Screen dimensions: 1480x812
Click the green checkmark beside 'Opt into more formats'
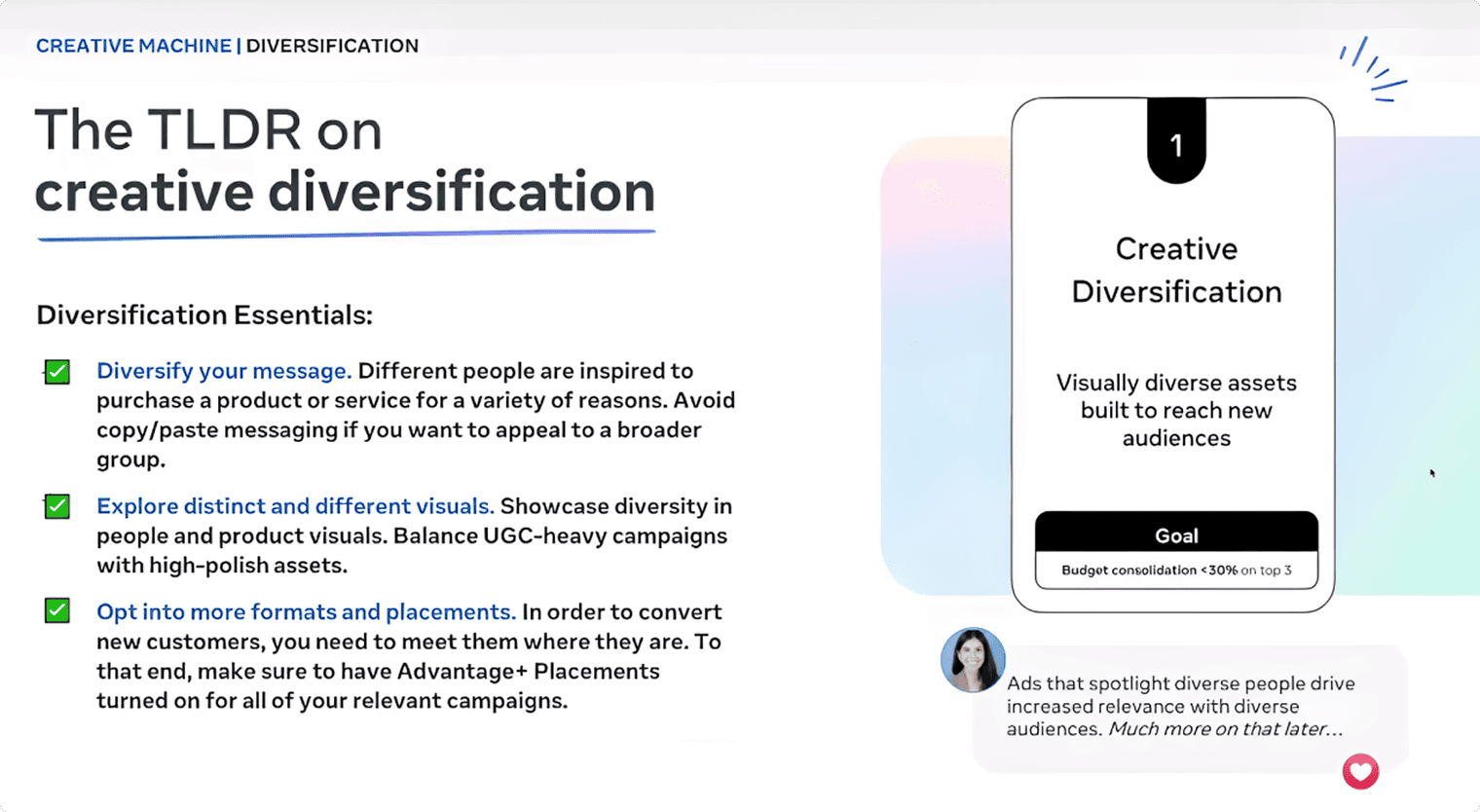pyautogui.click(x=56, y=610)
